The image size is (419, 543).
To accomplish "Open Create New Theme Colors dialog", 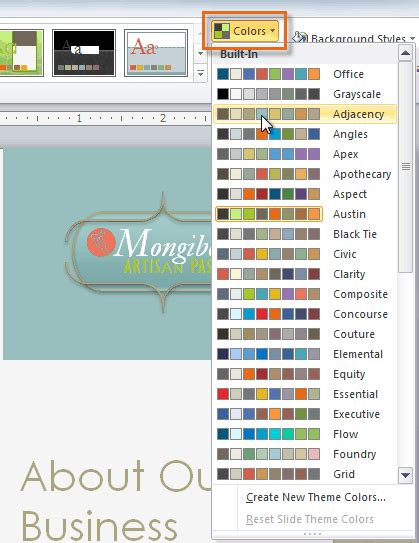I will tap(316, 497).
